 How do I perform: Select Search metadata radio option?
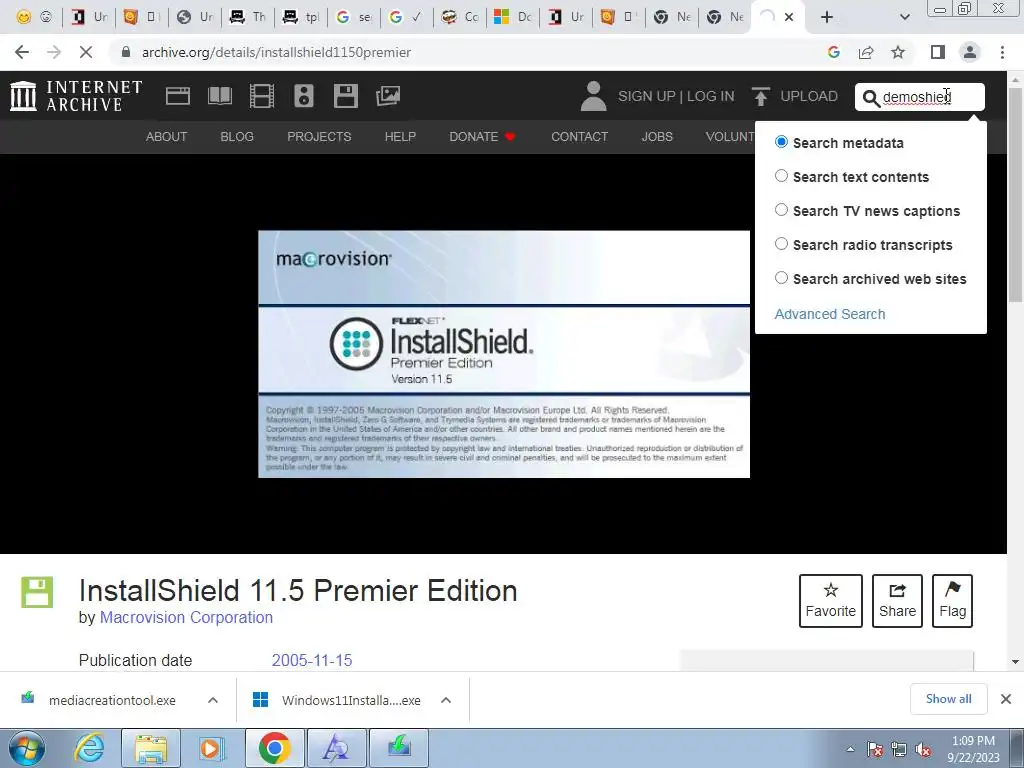[781, 142]
